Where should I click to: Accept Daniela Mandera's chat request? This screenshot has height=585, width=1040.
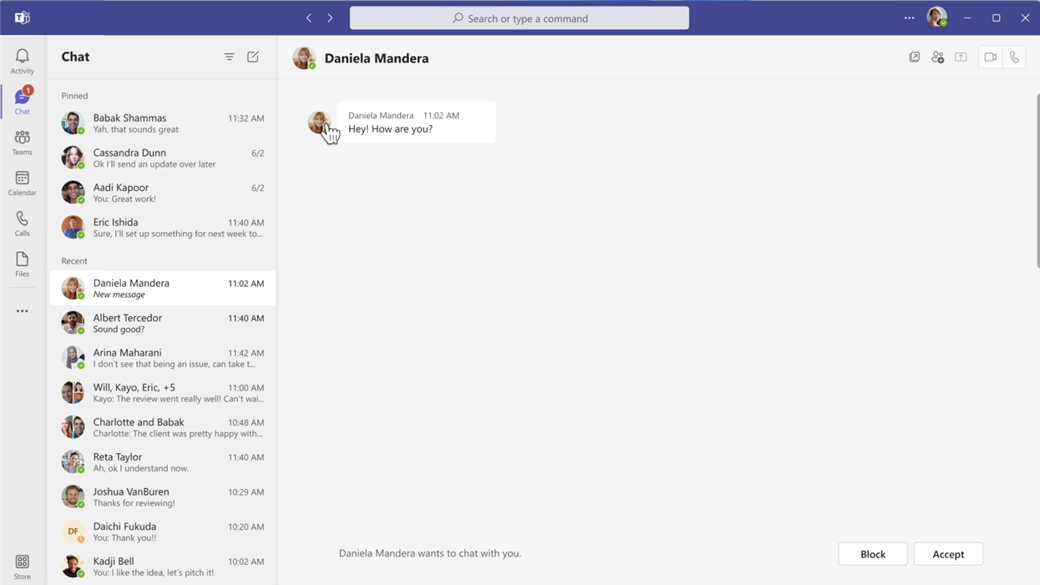pos(948,554)
